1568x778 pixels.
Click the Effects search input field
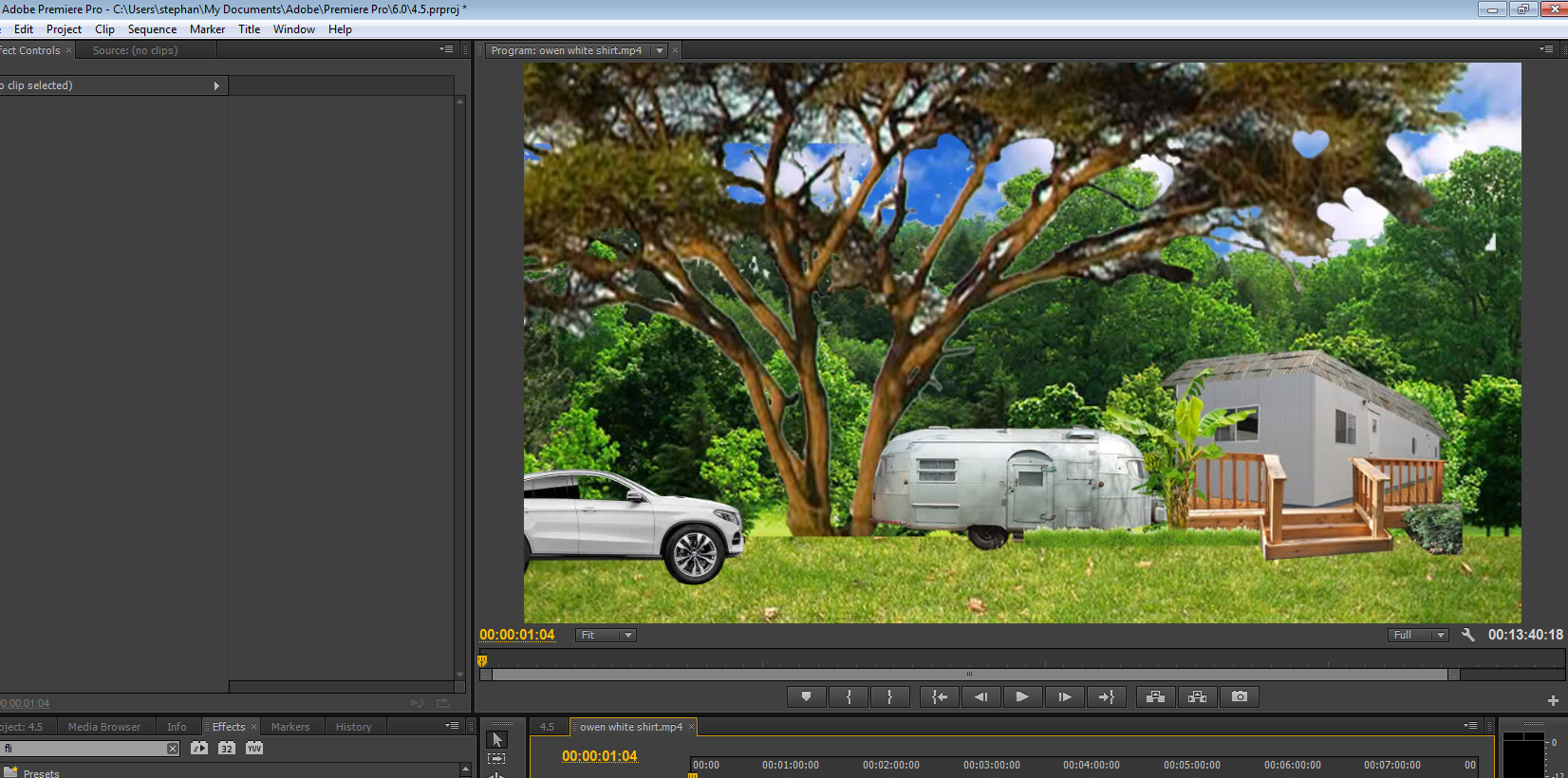(x=84, y=749)
